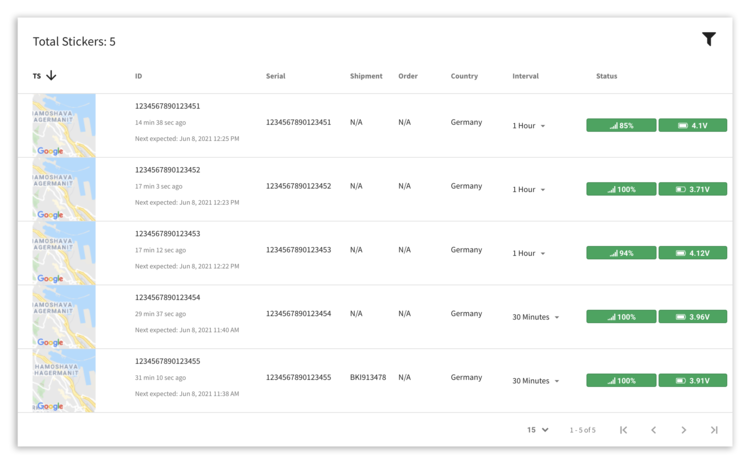Go to first page of results
750x464 pixels.
tap(623, 430)
